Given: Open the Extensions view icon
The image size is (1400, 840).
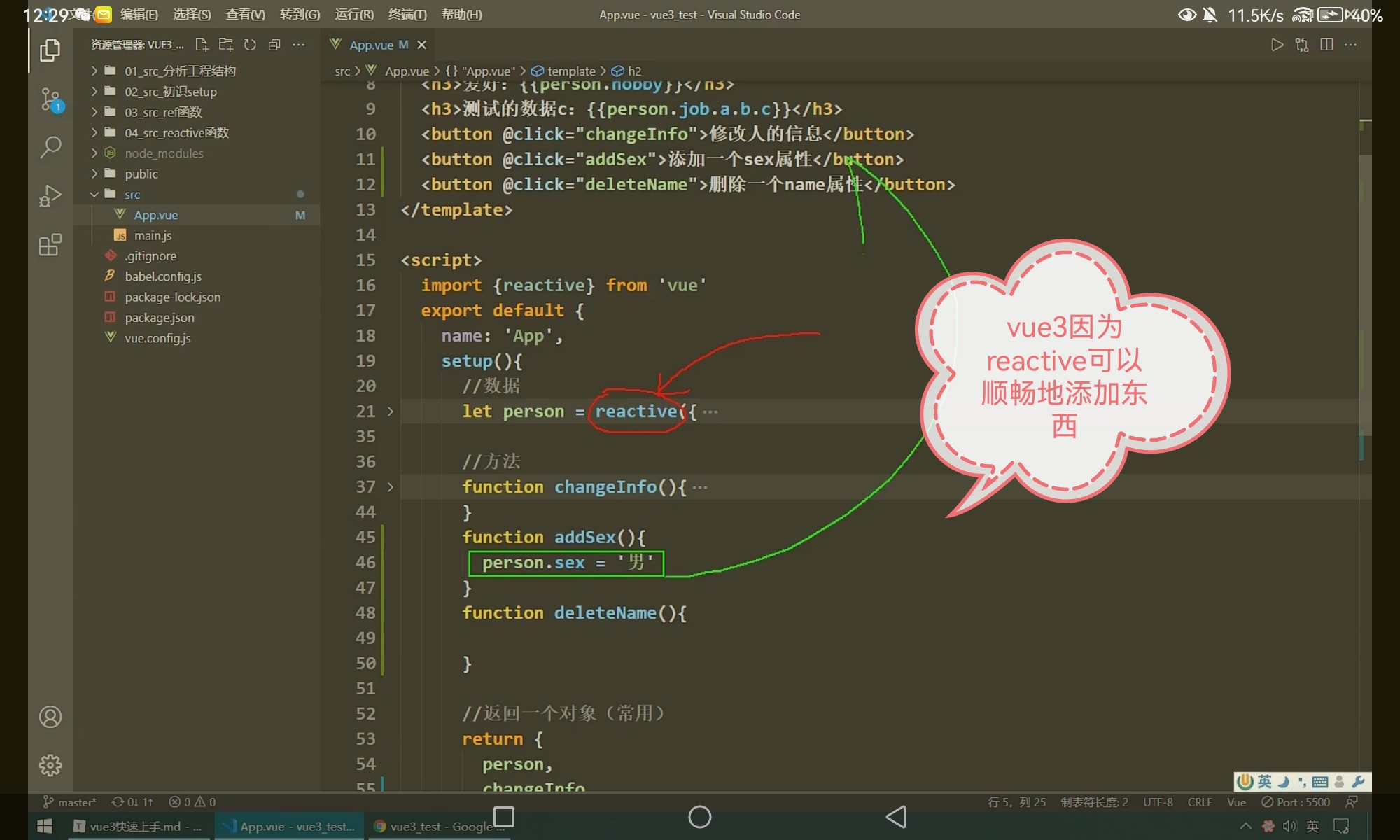Looking at the screenshot, I should tap(50, 245).
